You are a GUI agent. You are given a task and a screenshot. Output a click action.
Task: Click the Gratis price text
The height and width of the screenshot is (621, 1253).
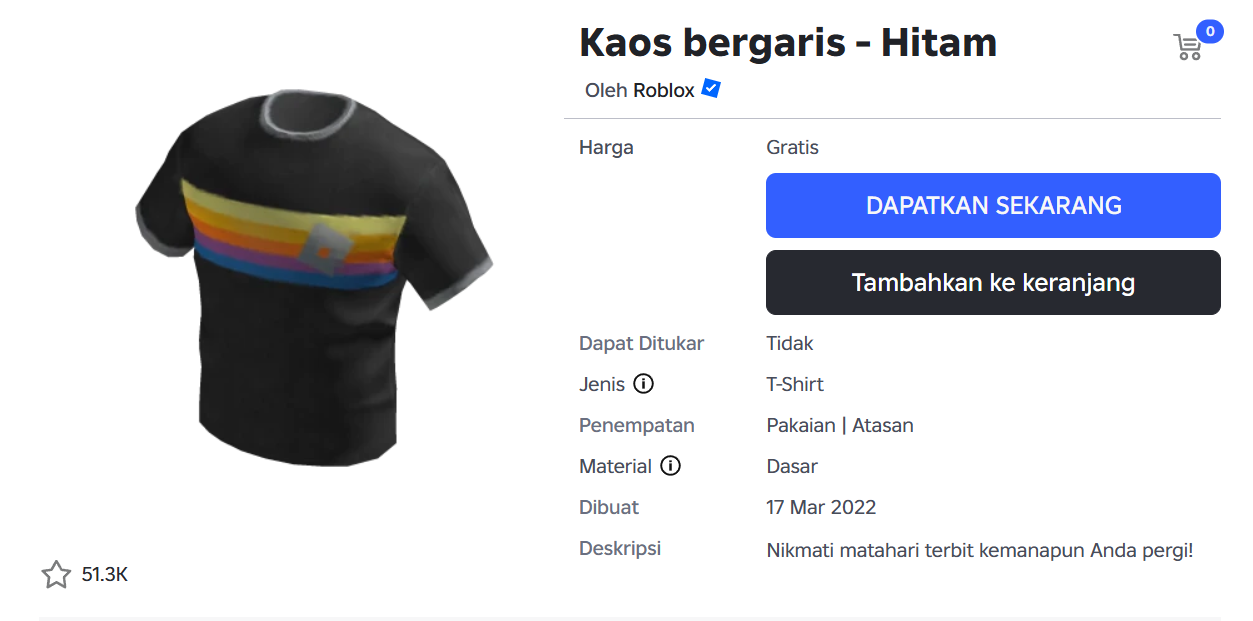point(791,146)
